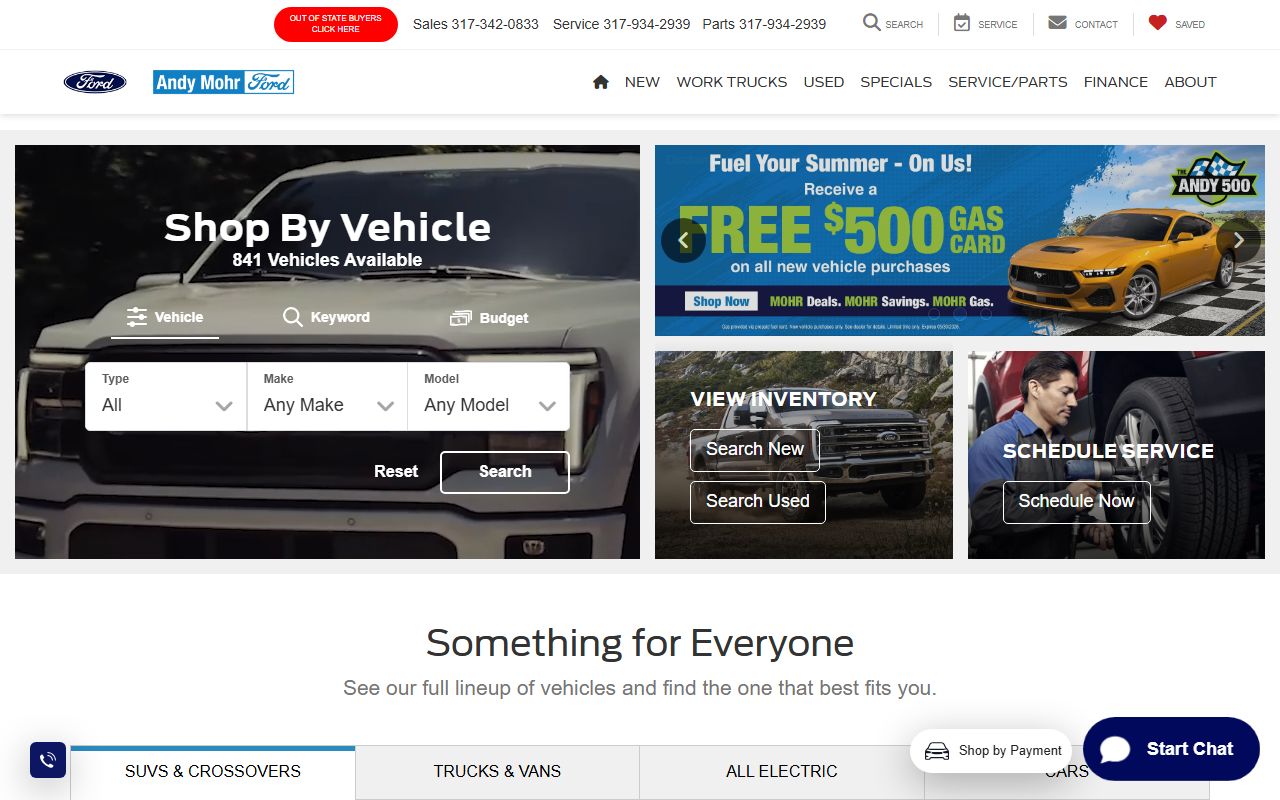Viewport: 1280px width, 800px height.
Task: Click Schedule Now service button
Action: (x=1077, y=502)
